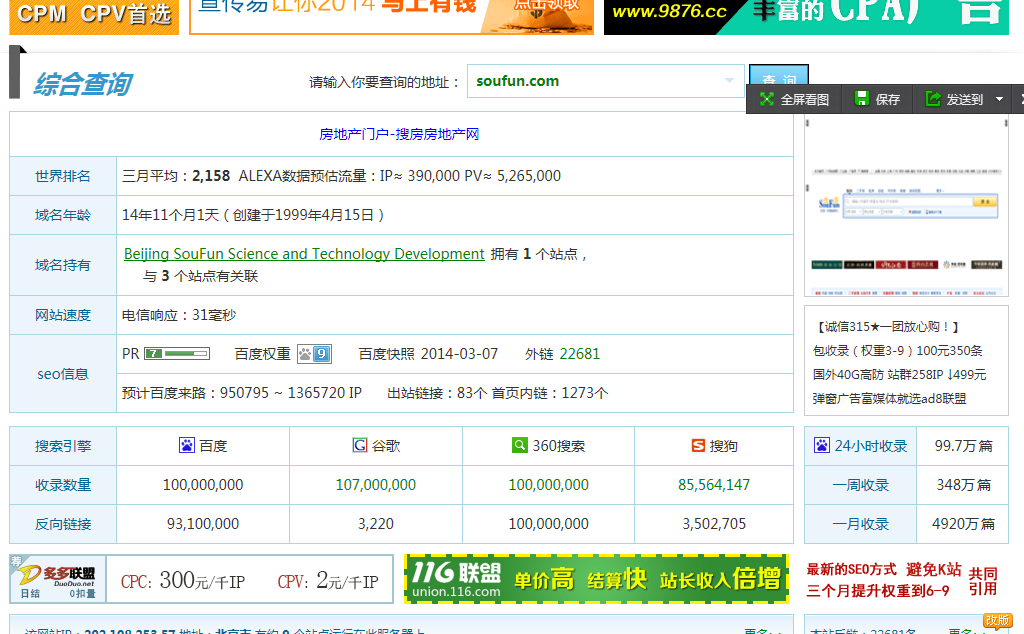This screenshot has height=634, width=1024.
Task: Open the Beijing SouFun Science and Technology link
Action: tap(303, 254)
